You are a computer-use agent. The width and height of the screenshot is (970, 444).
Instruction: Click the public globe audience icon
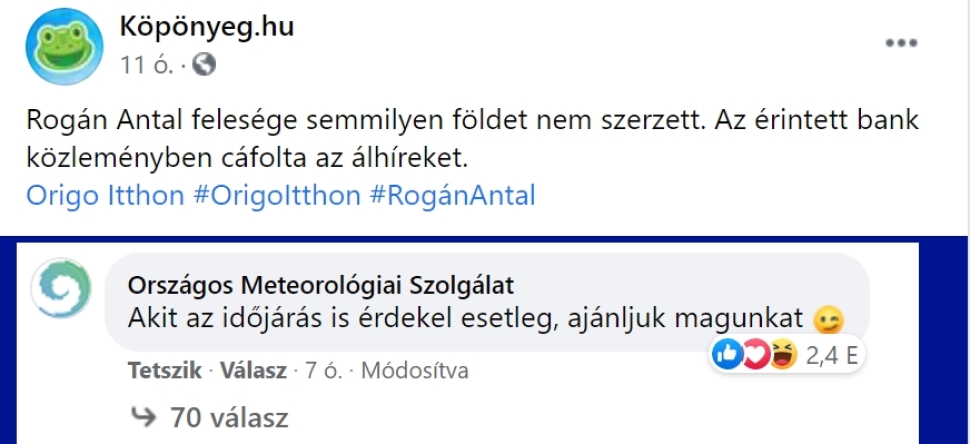pos(204,66)
